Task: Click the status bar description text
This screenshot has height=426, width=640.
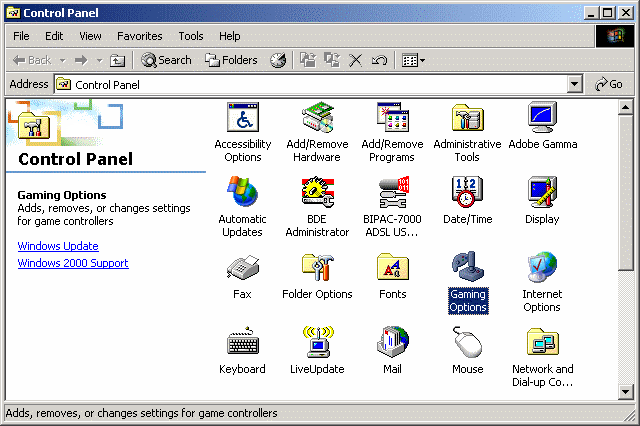Action: click(141, 413)
